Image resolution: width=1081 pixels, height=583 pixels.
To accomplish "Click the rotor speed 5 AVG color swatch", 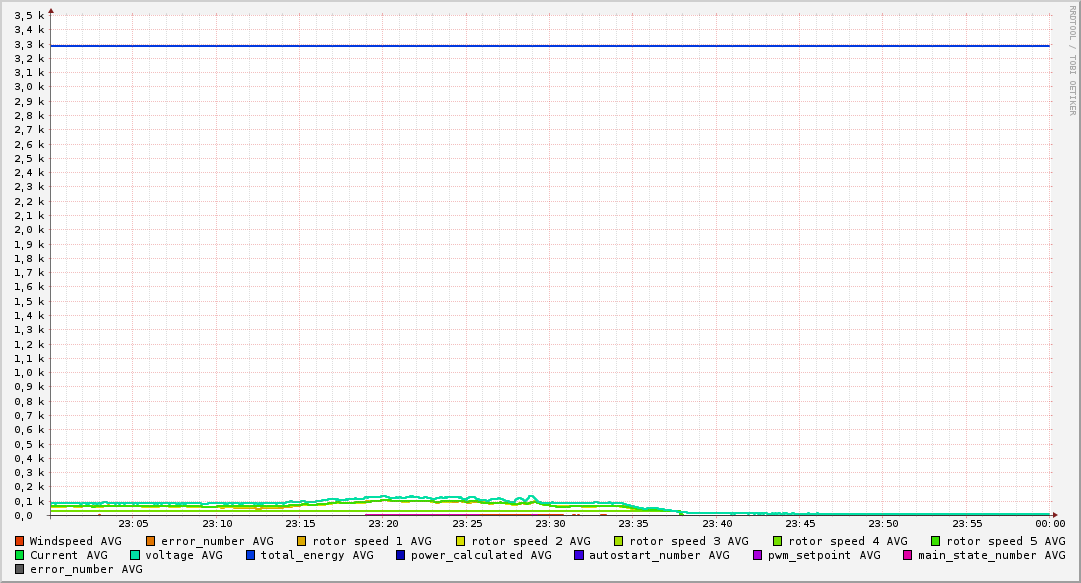I will pyautogui.click(x=936, y=541).
